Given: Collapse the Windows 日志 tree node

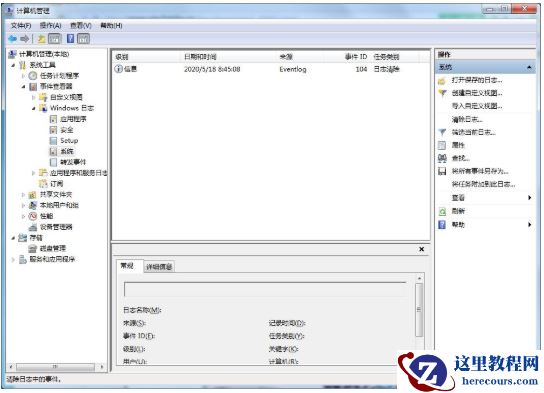Looking at the screenshot, I should click(x=34, y=108).
